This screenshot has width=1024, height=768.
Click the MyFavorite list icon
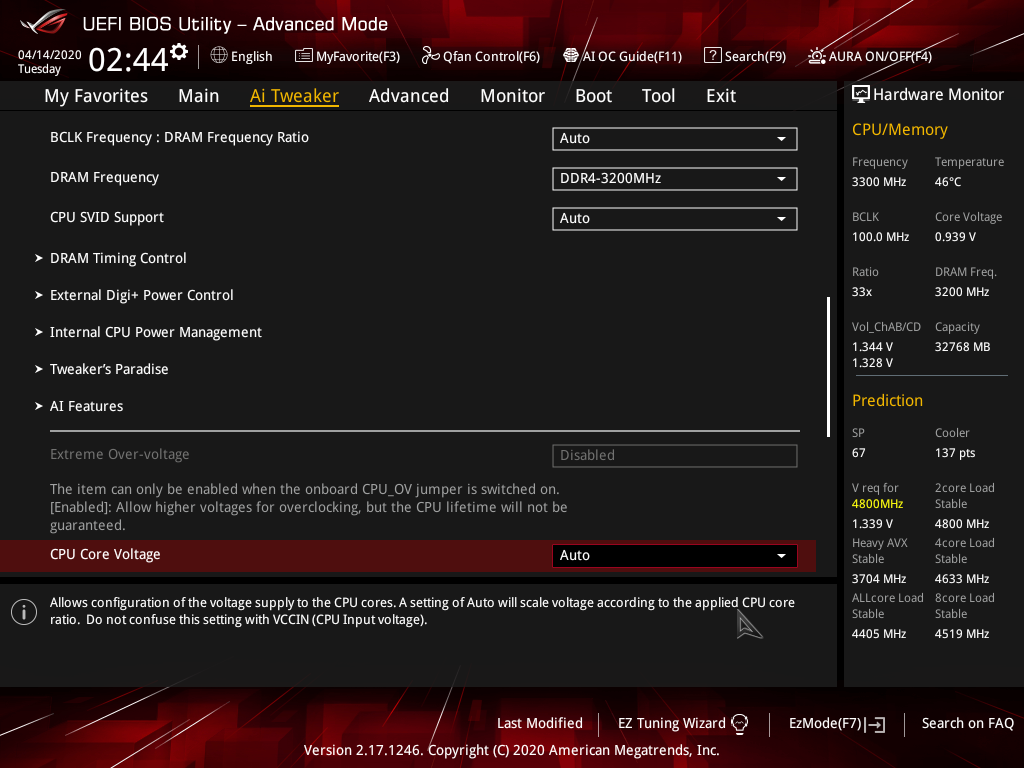304,56
